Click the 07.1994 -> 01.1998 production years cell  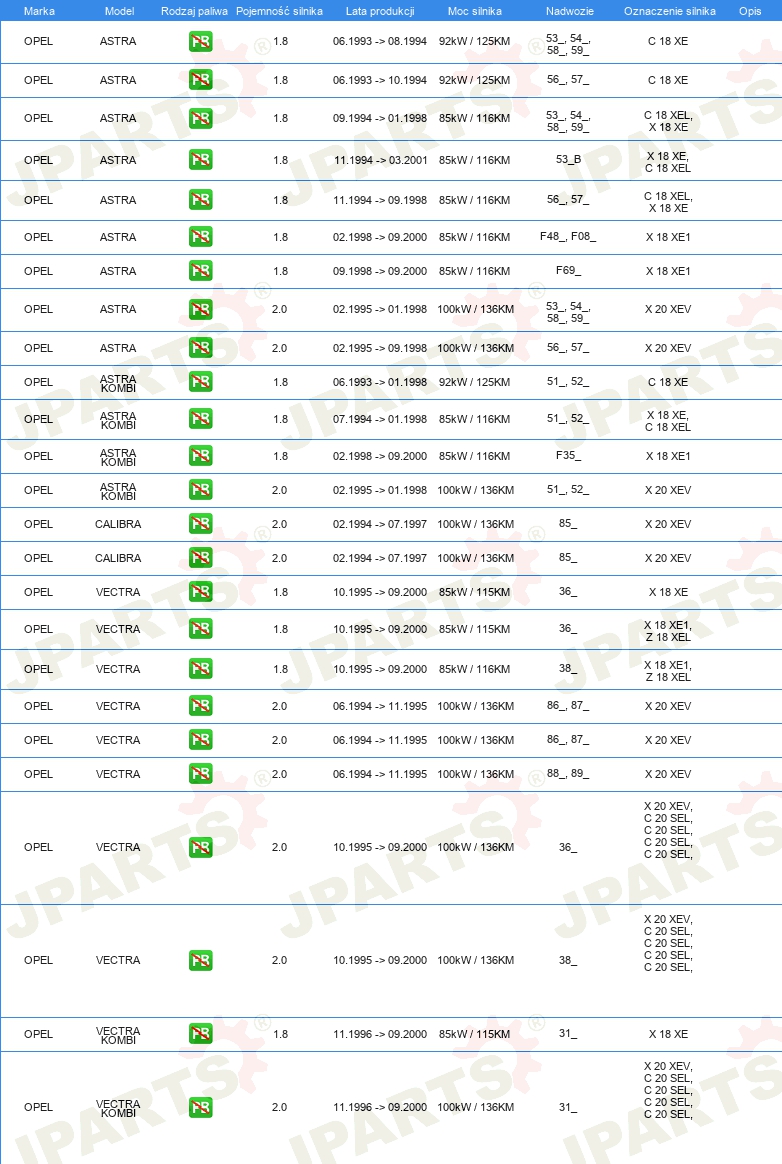tap(380, 419)
